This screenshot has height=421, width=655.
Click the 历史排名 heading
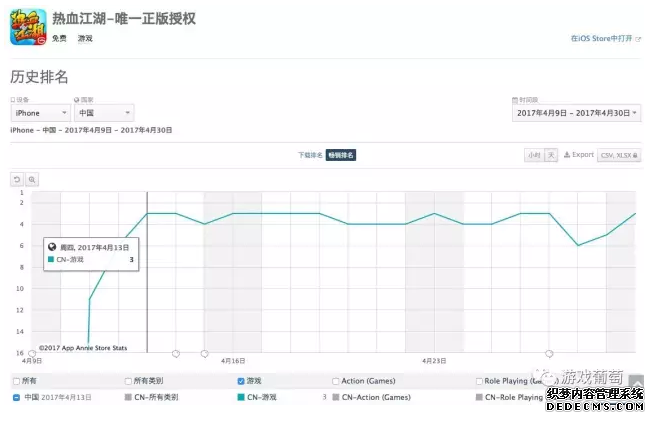point(39,77)
